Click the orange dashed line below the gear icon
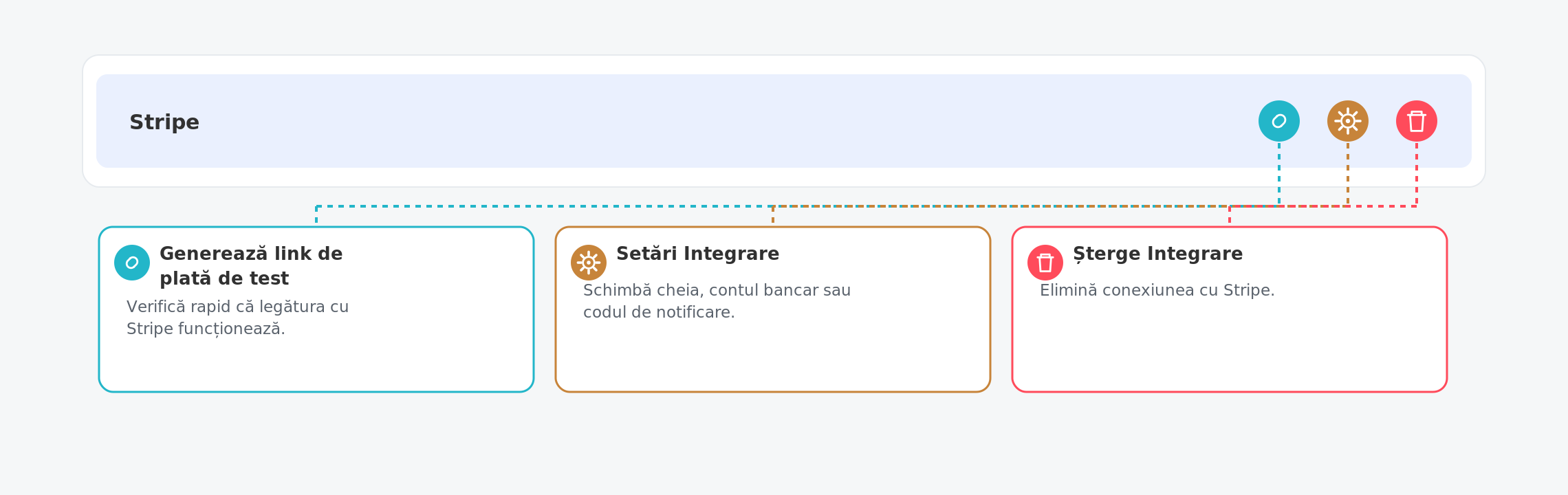The height and width of the screenshot is (495, 1568). point(1348,172)
